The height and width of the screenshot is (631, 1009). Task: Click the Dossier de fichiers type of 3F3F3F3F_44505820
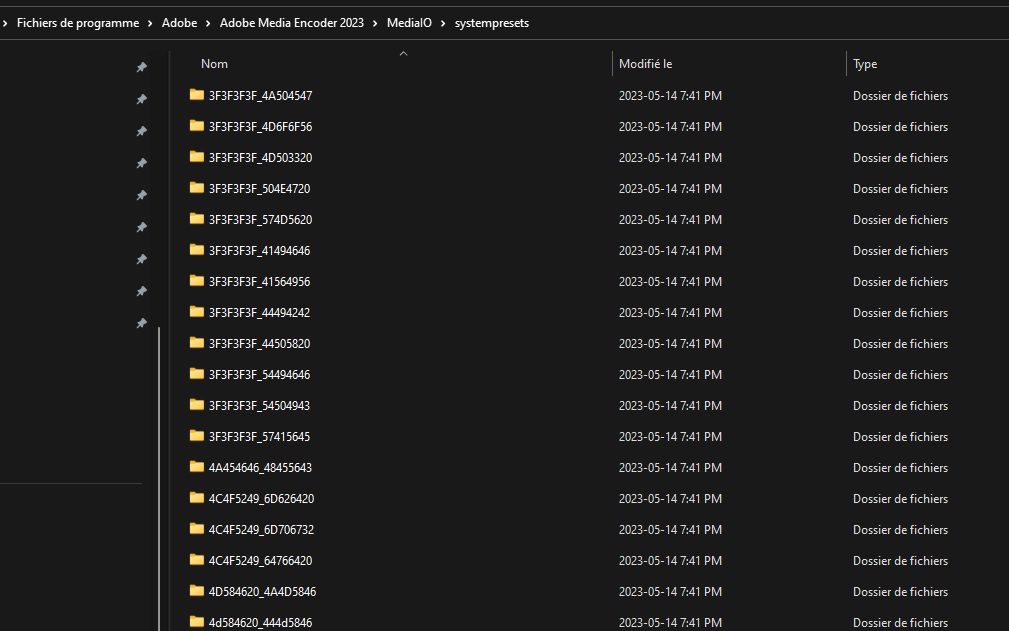(x=900, y=343)
